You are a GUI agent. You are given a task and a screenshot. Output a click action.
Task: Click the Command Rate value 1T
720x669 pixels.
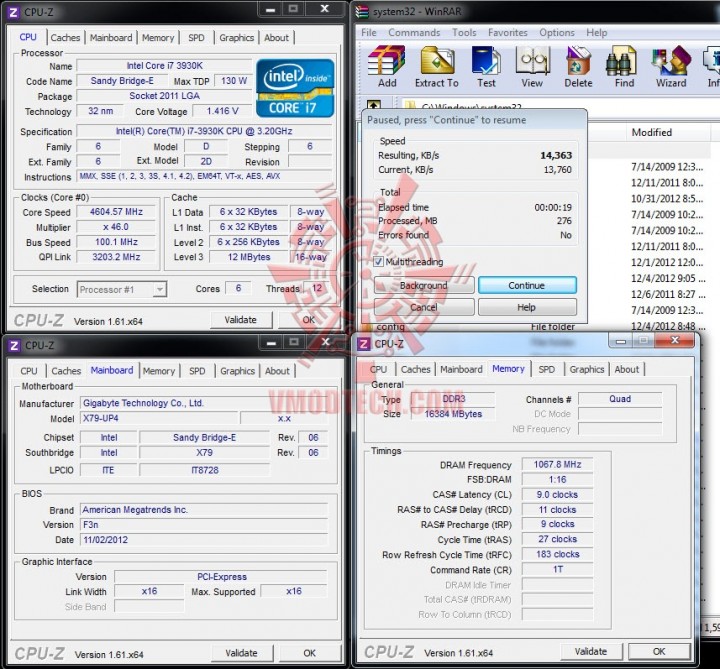[x=557, y=570]
